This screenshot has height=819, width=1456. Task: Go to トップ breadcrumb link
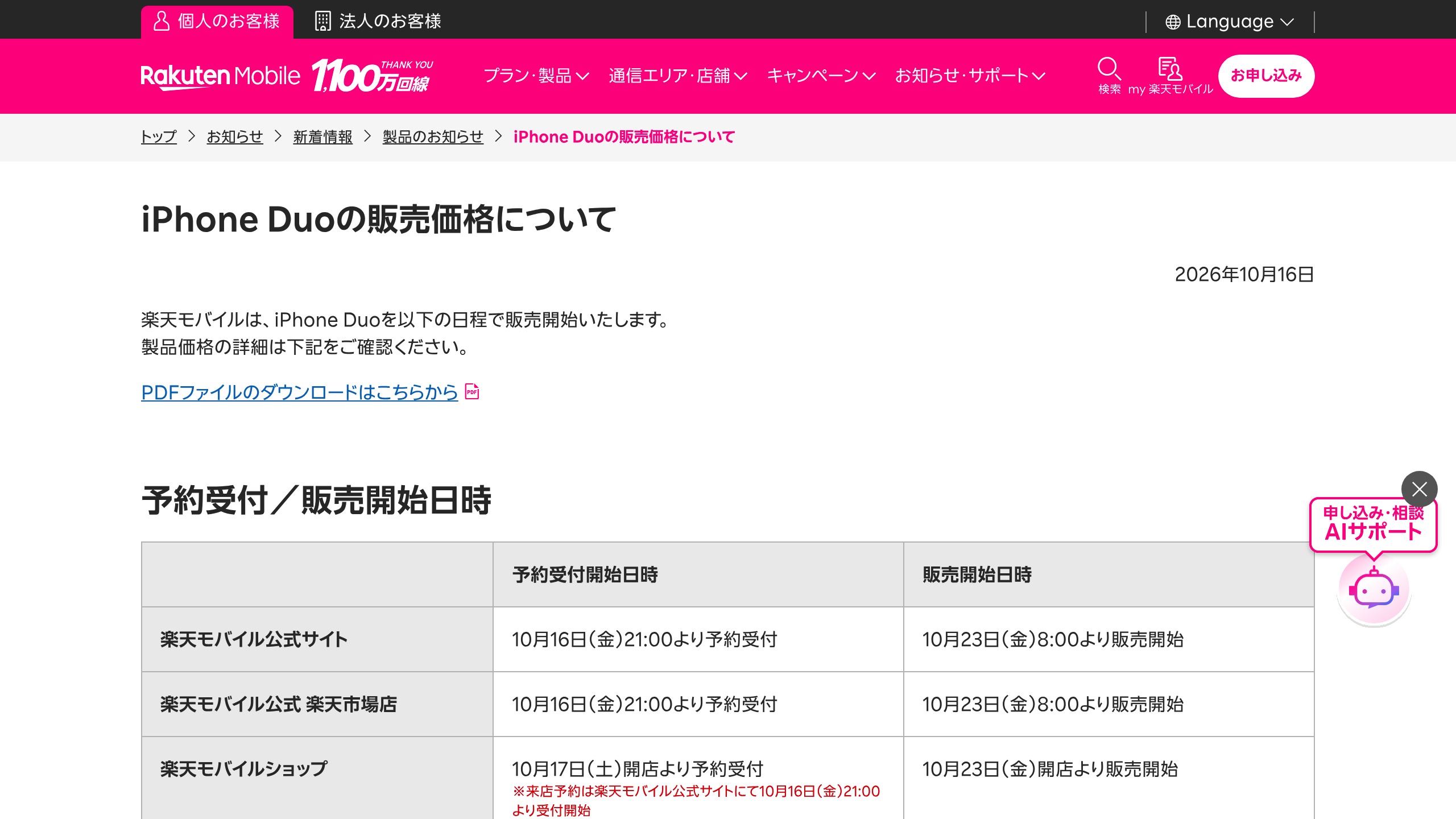click(x=159, y=137)
